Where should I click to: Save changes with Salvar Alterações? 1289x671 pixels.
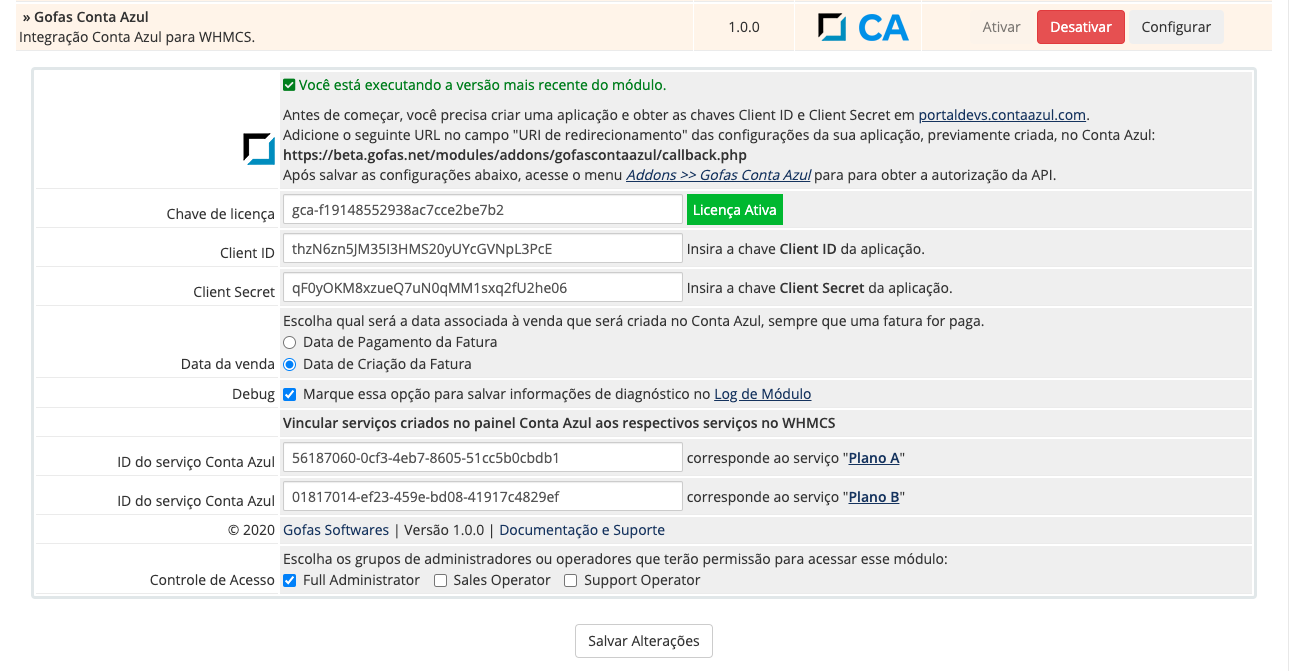pos(644,641)
